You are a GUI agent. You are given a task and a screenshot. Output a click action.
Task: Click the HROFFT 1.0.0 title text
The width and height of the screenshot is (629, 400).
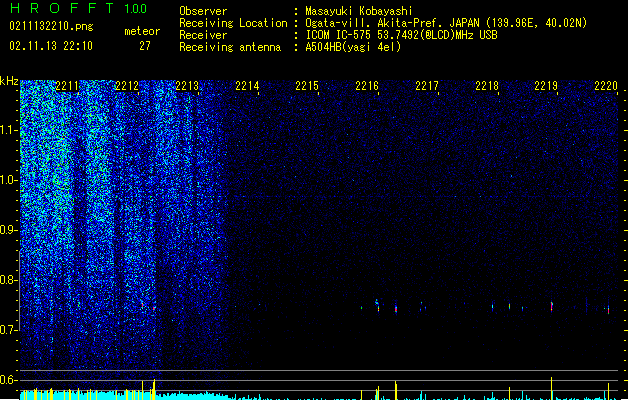click(78, 8)
